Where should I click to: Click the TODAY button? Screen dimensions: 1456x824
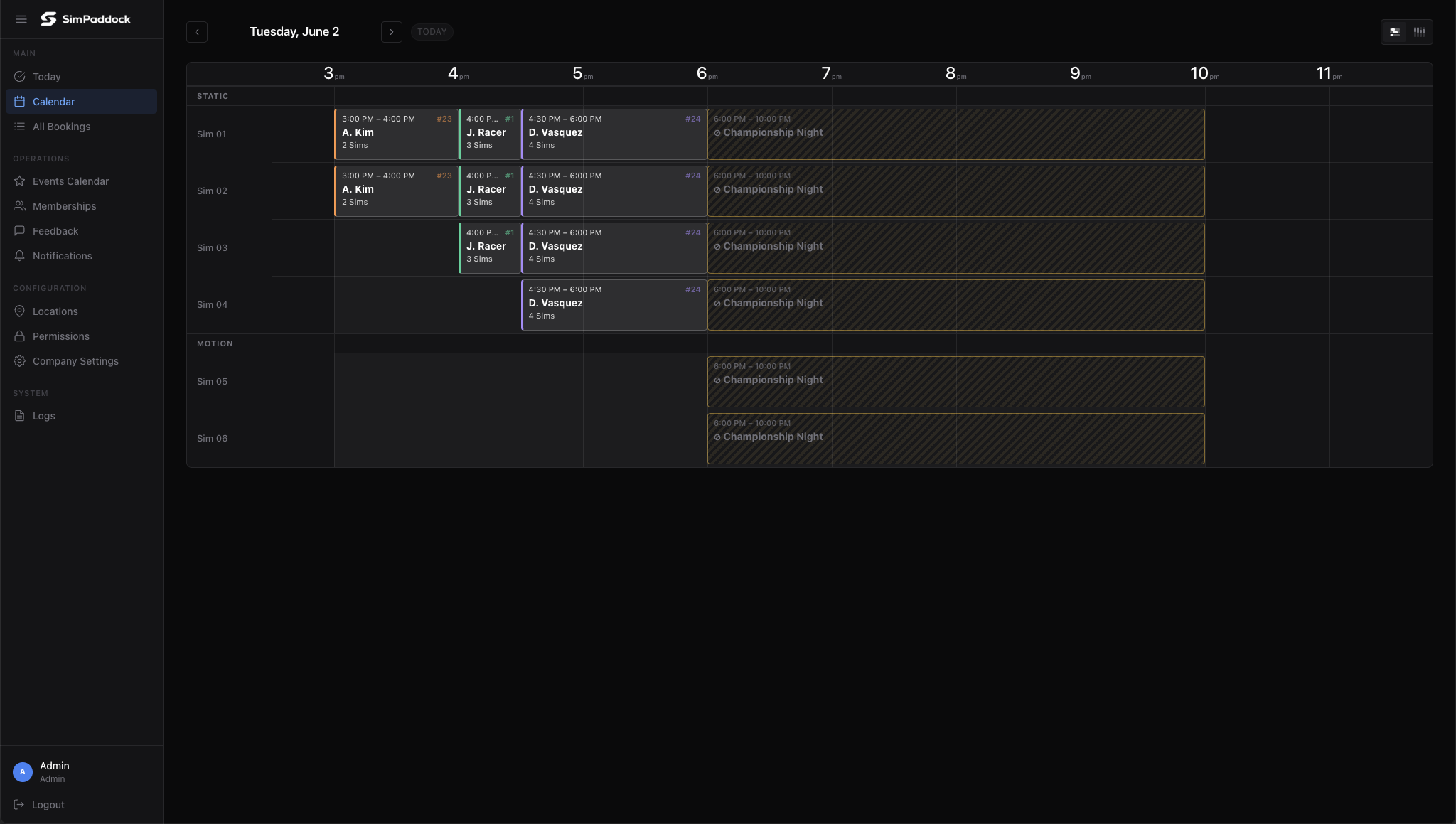pyautogui.click(x=432, y=32)
